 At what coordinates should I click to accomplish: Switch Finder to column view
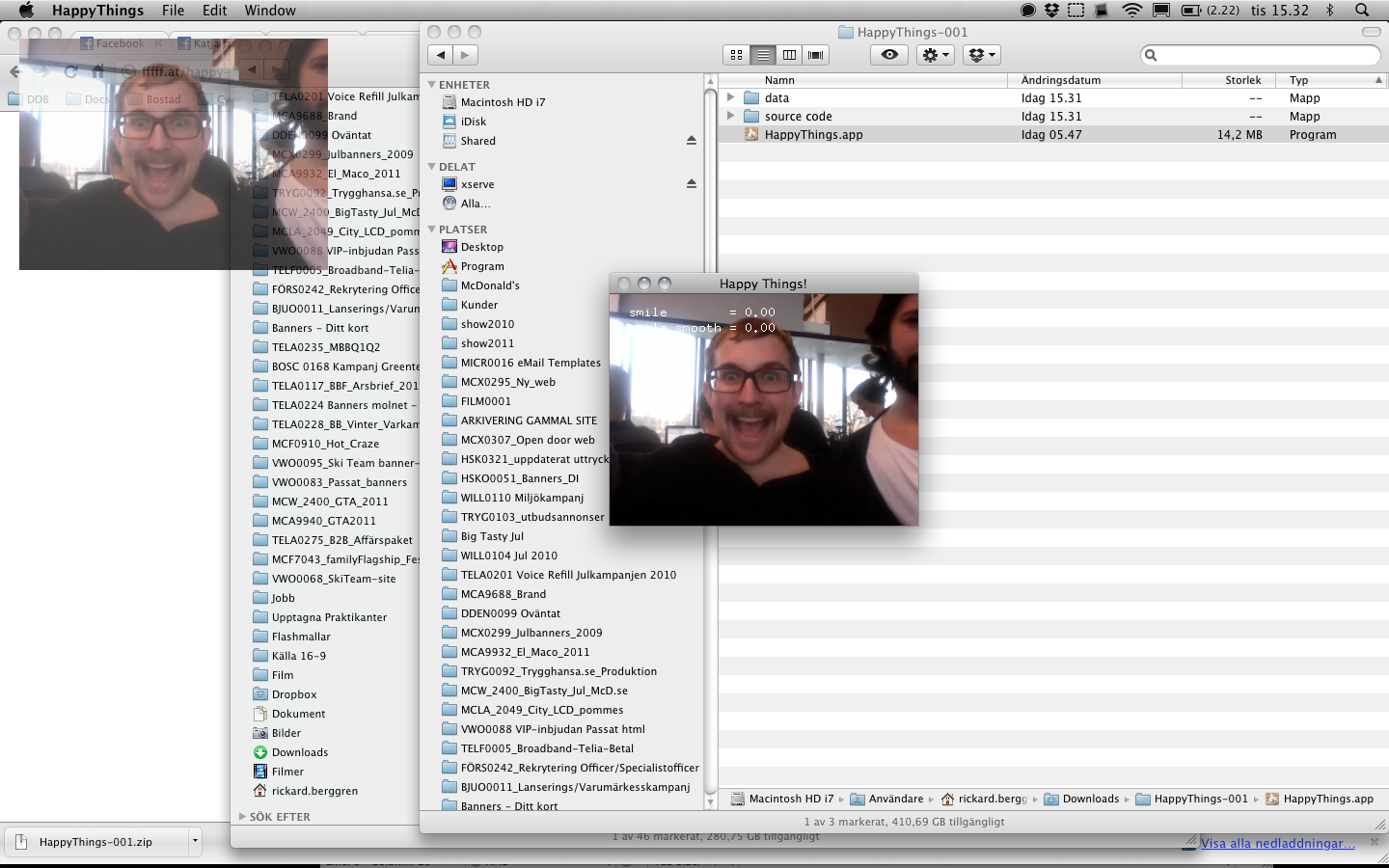789,55
